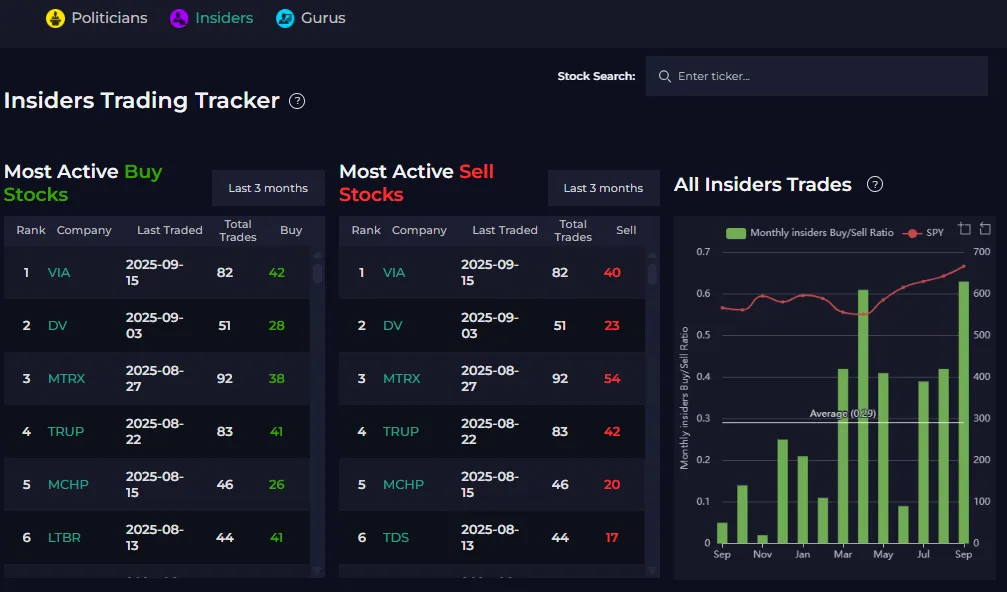Open DV in the Most Active Sell table
This screenshot has height=592, width=1007.
[x=392, y=326]
